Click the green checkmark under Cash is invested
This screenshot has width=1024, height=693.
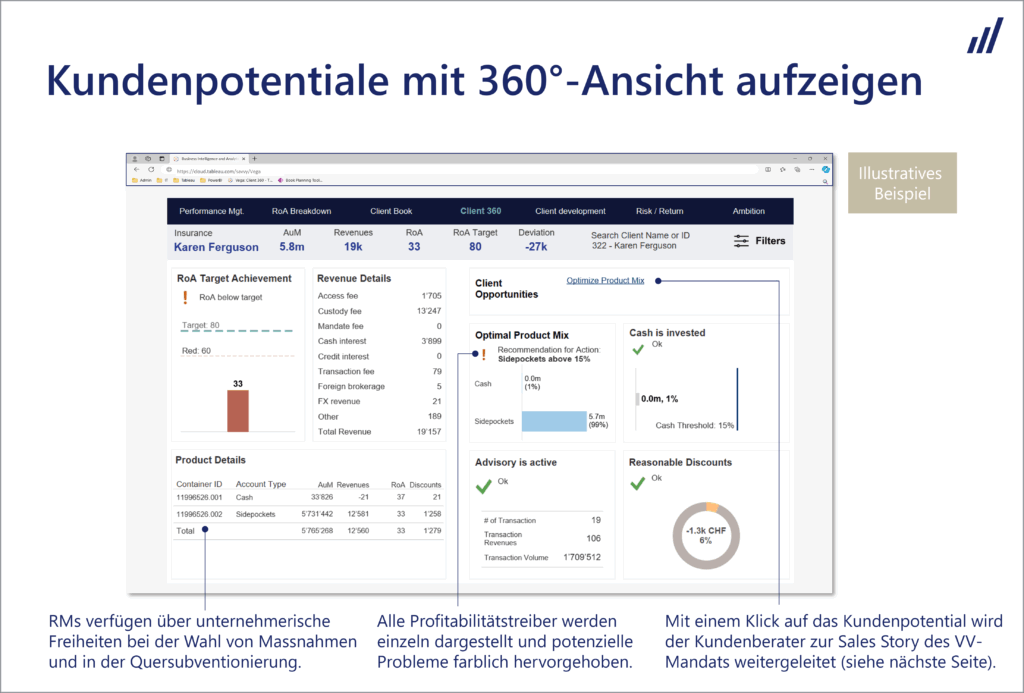pos(638,349)
